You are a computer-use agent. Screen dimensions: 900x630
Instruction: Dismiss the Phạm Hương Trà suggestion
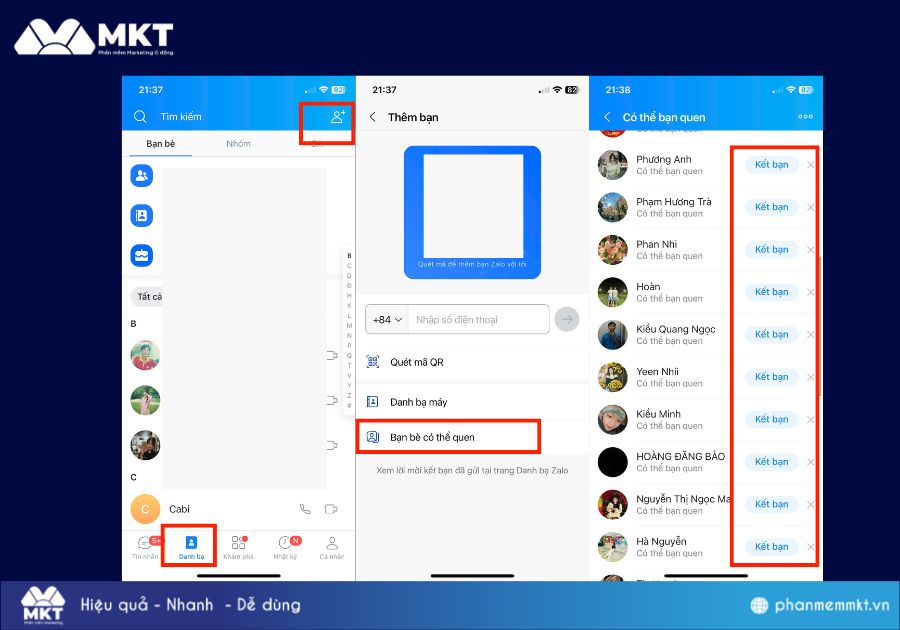tap(810, 207)
